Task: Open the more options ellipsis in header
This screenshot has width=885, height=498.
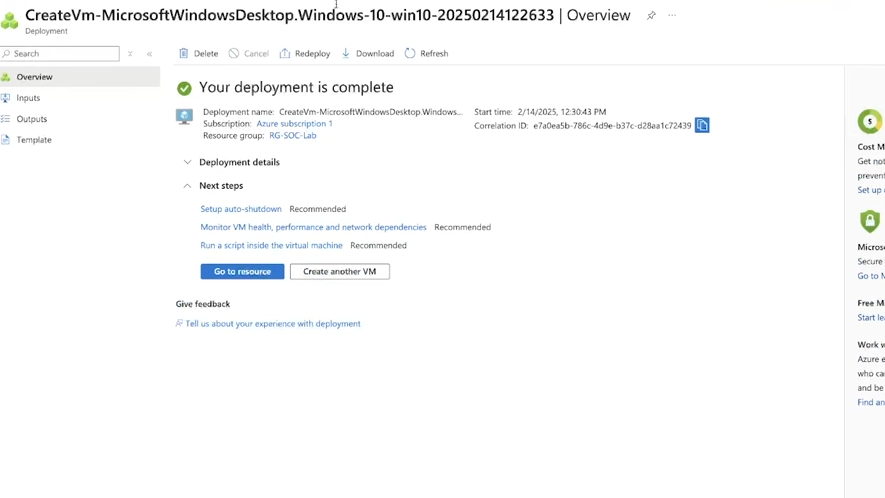Action: pos(672,15)
